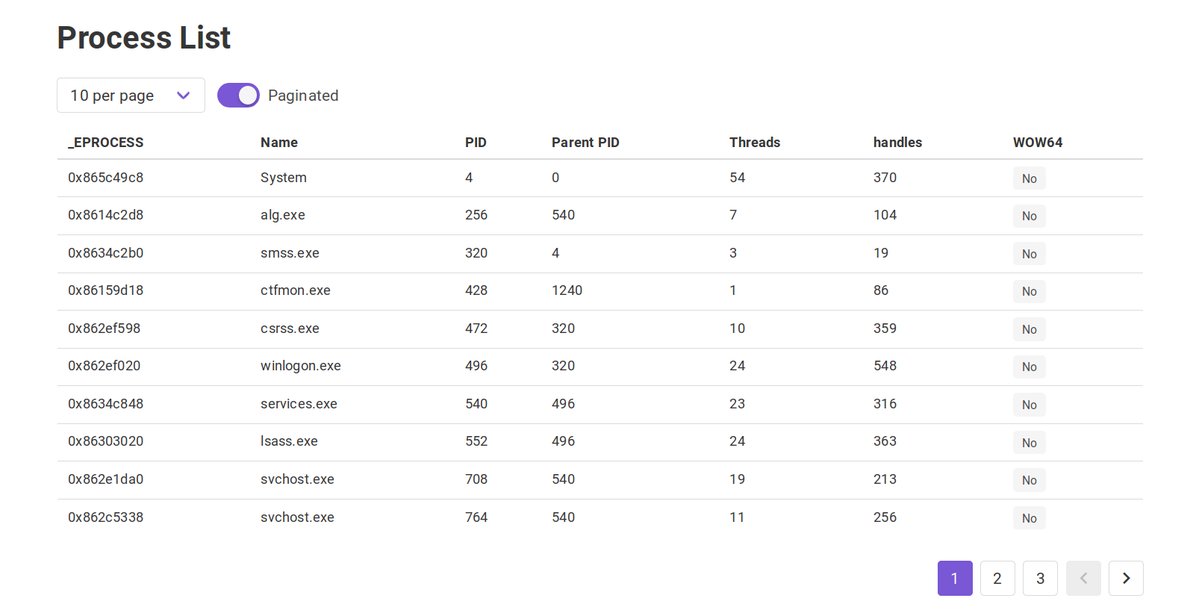
Task: Open the 10 per page dropdown
Action: point(131,96)
